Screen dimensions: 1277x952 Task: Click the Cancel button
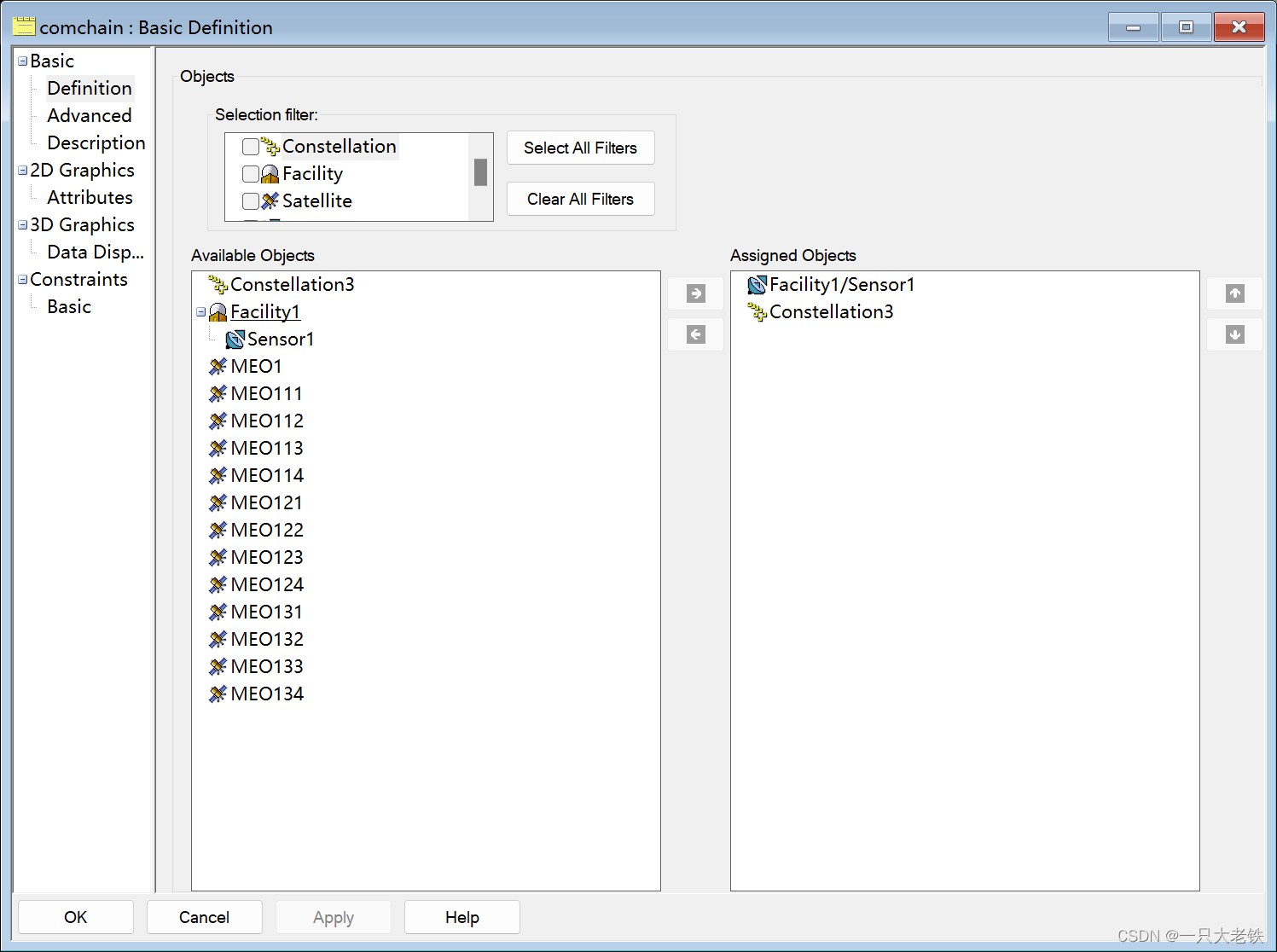tap(205, 917)
